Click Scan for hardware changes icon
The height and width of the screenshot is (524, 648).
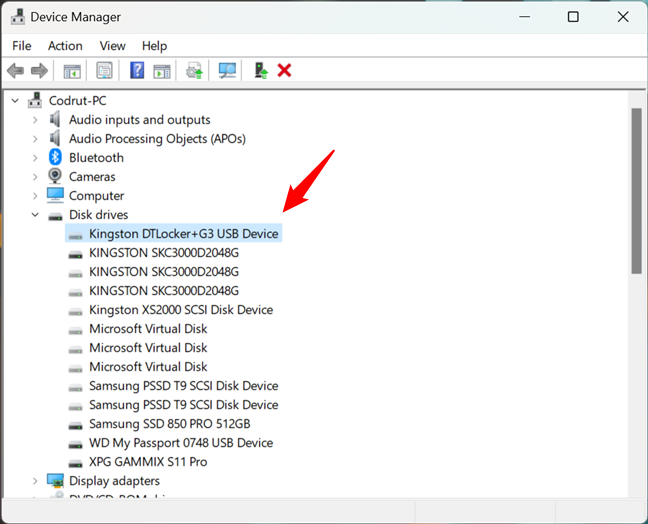click(227, 71)
